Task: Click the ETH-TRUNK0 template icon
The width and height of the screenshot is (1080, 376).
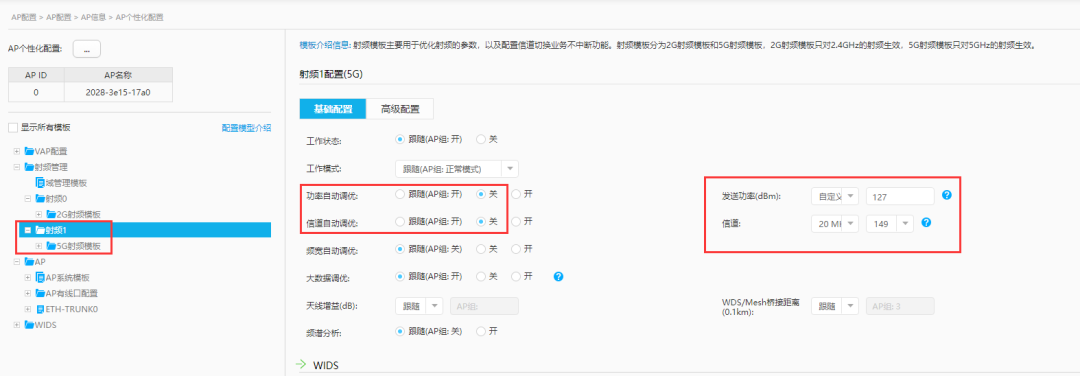Action: pos(40,309)
